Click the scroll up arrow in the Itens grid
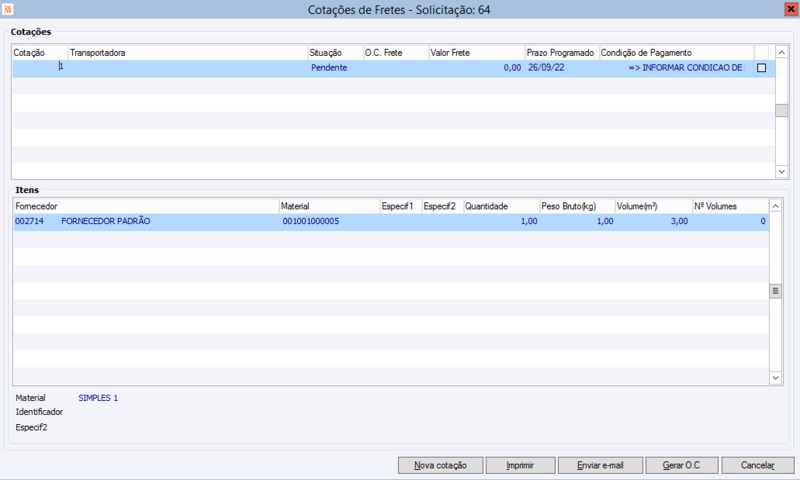Viewport: 800px width, 480px height. click(776, 206)
